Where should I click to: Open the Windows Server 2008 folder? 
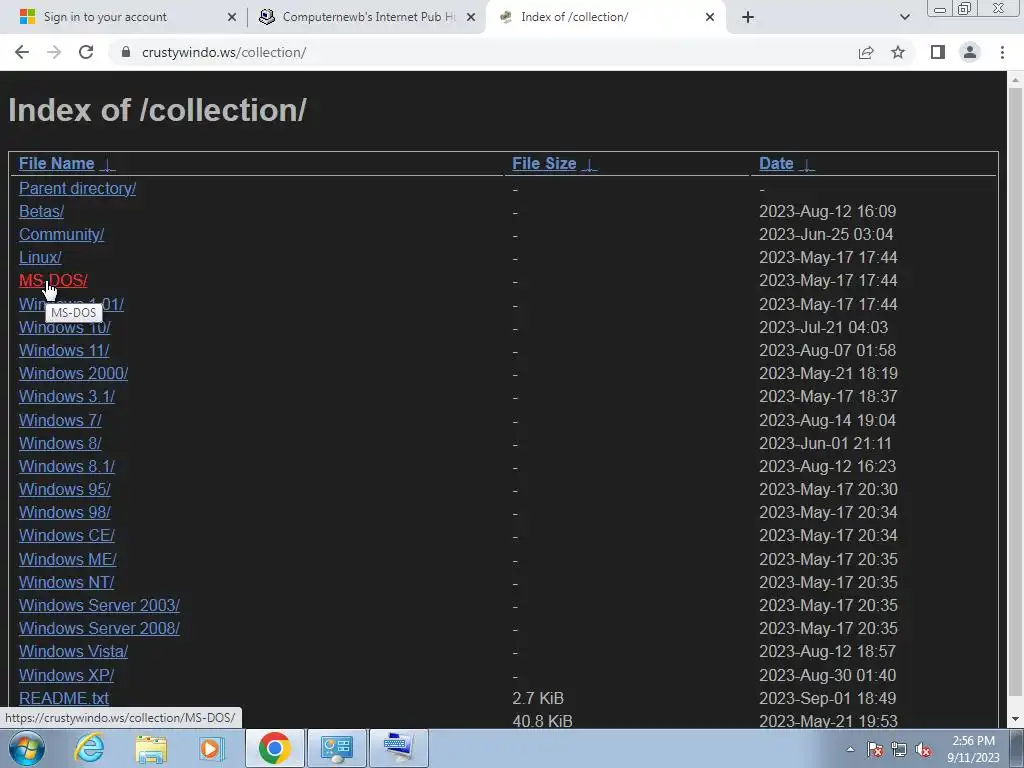point(99,628)
